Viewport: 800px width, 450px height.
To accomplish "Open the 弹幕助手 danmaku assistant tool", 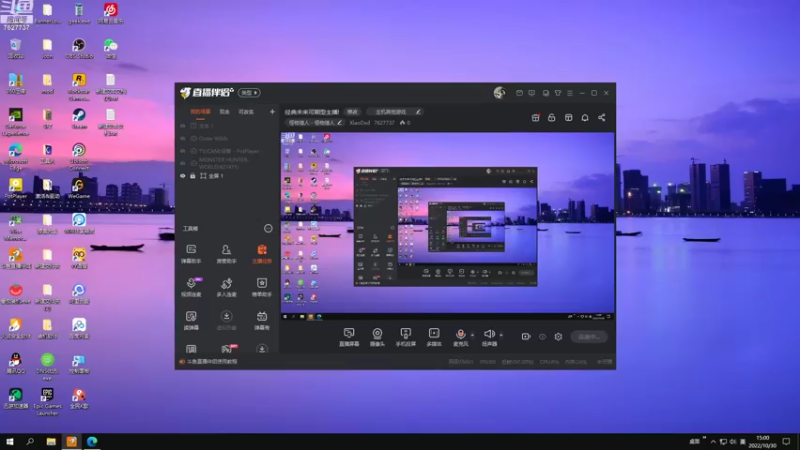I will (191, 254).
